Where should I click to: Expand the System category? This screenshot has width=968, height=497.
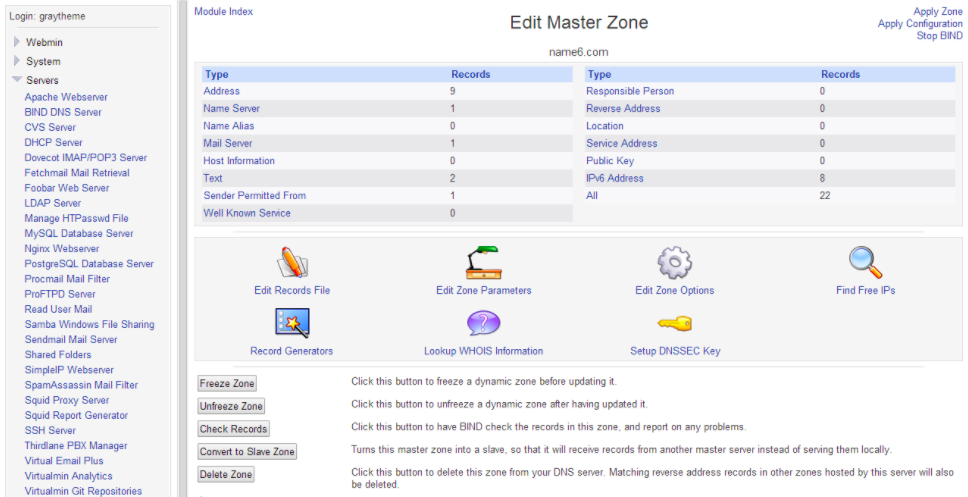(x=18, y=61)
